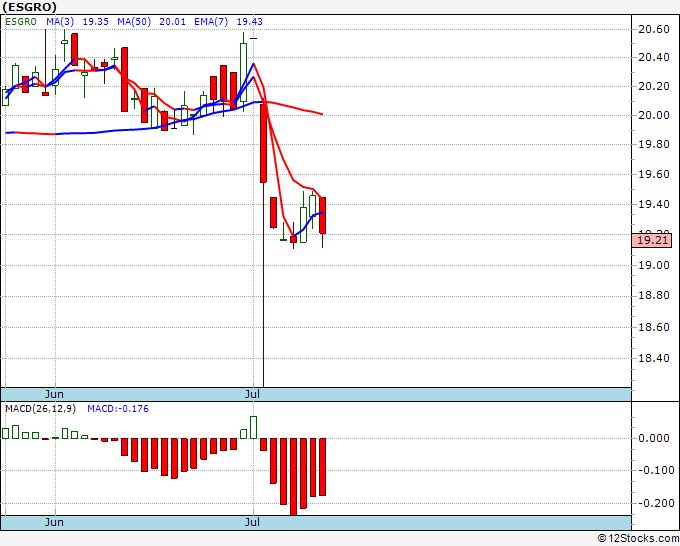Click the EMA(7) indicator label

point(211,22)
